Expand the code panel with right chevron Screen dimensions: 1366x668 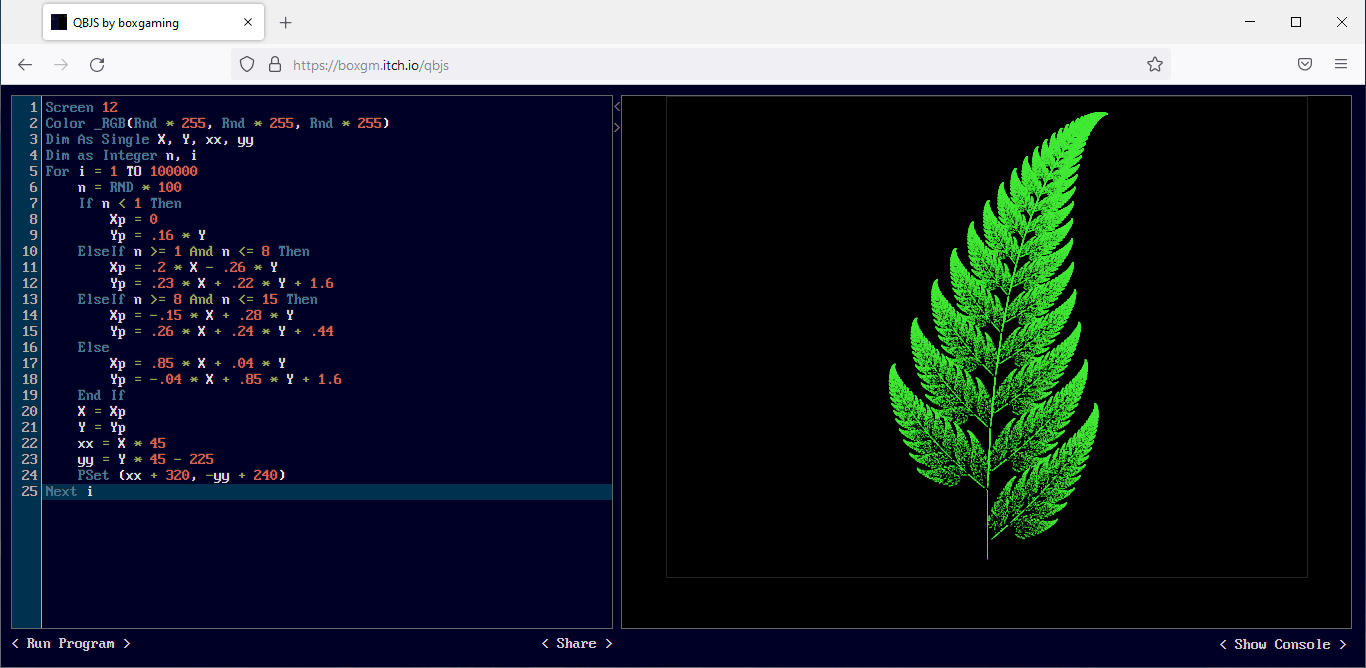click(x=617, y=127)
